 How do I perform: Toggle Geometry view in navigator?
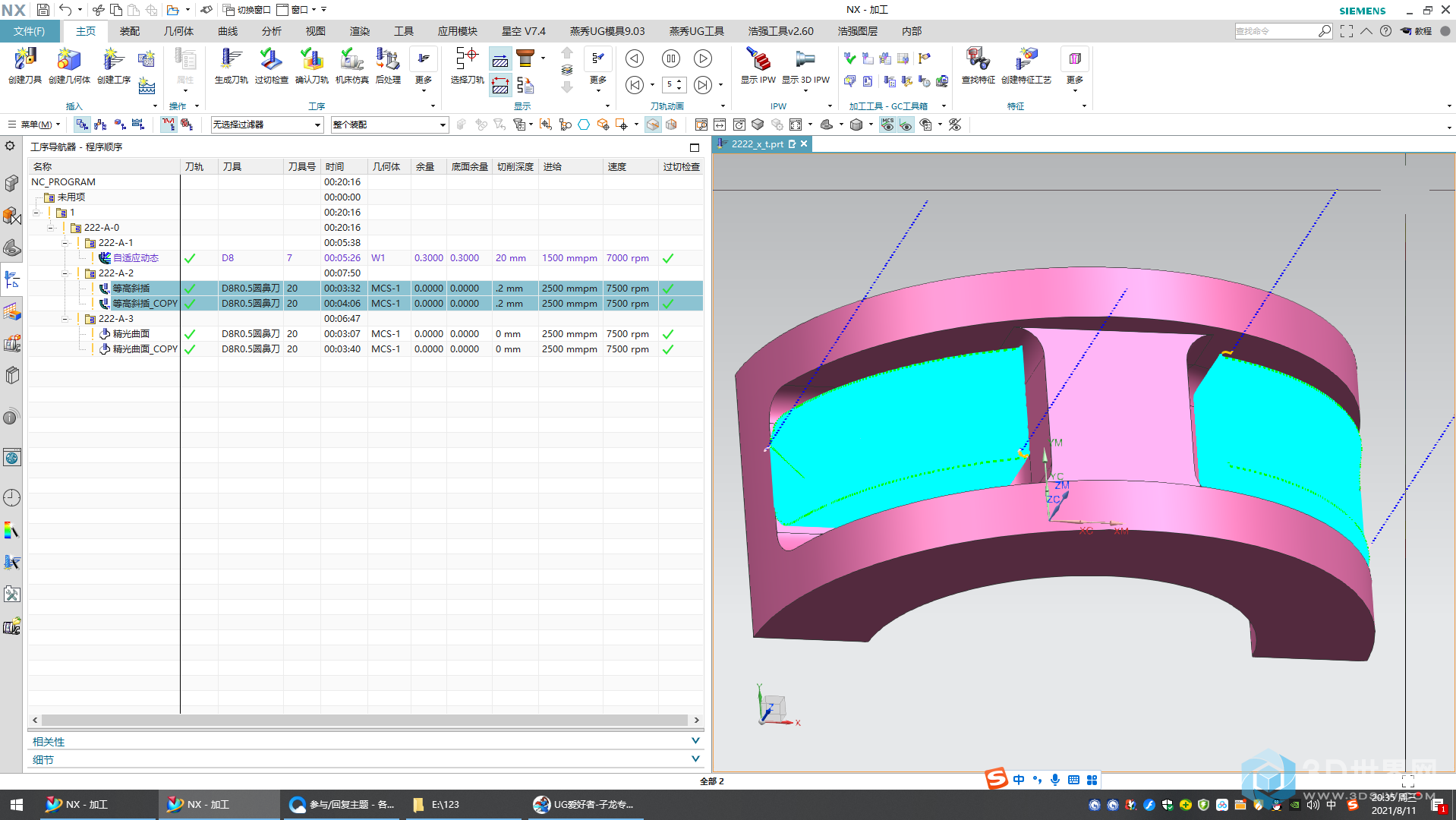pos(120,125)
